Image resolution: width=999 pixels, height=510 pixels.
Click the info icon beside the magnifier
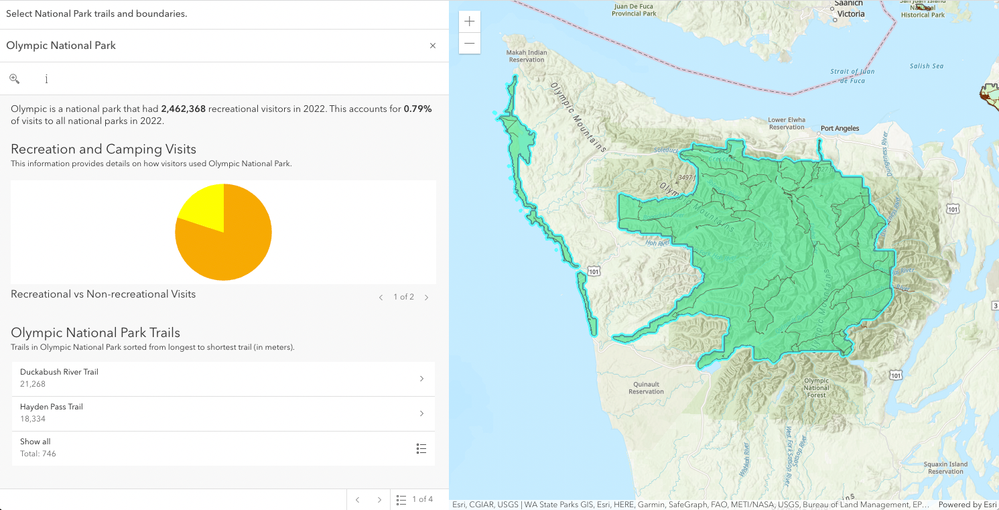(46, 79)
